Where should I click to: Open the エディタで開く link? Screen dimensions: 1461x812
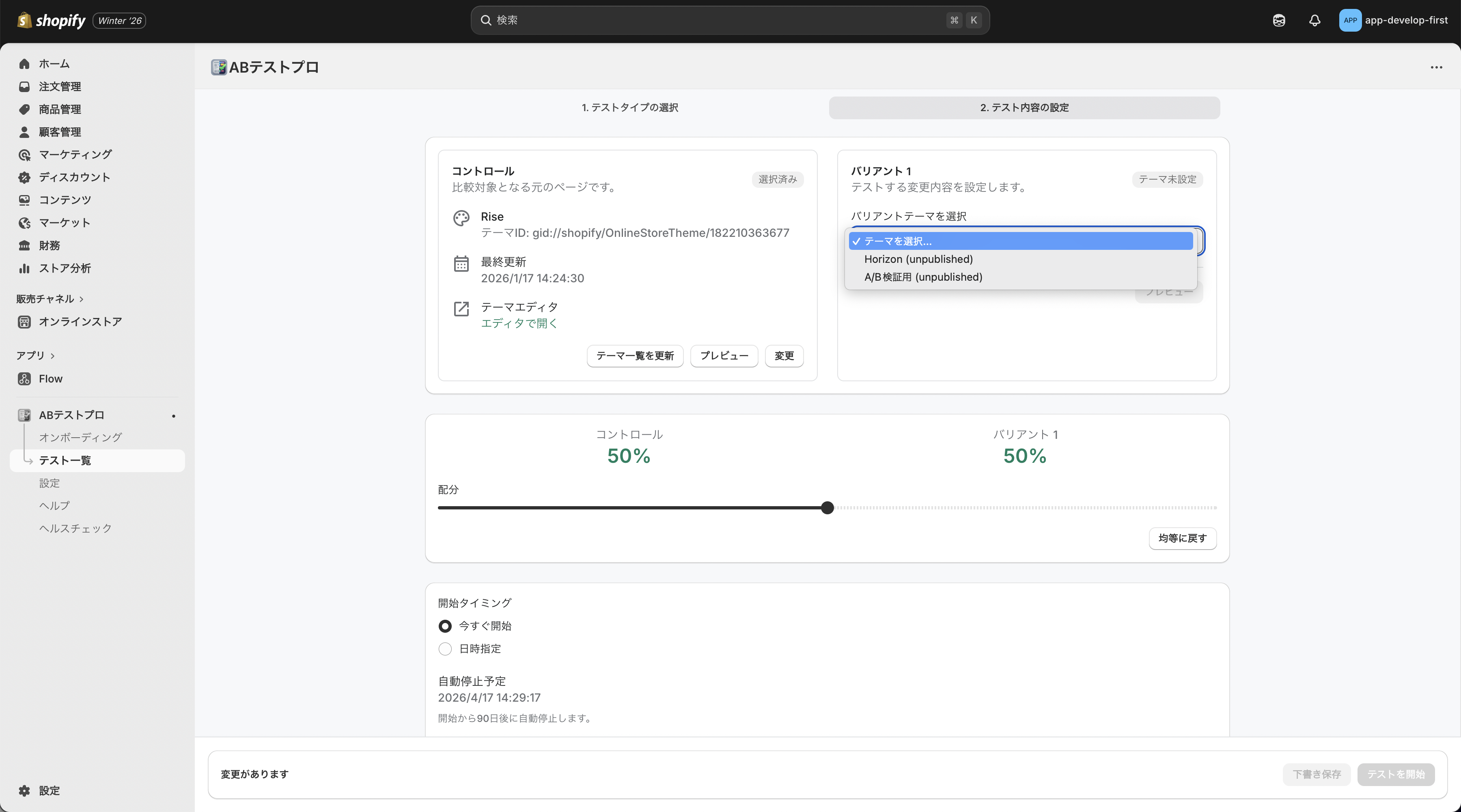(519, 323)
